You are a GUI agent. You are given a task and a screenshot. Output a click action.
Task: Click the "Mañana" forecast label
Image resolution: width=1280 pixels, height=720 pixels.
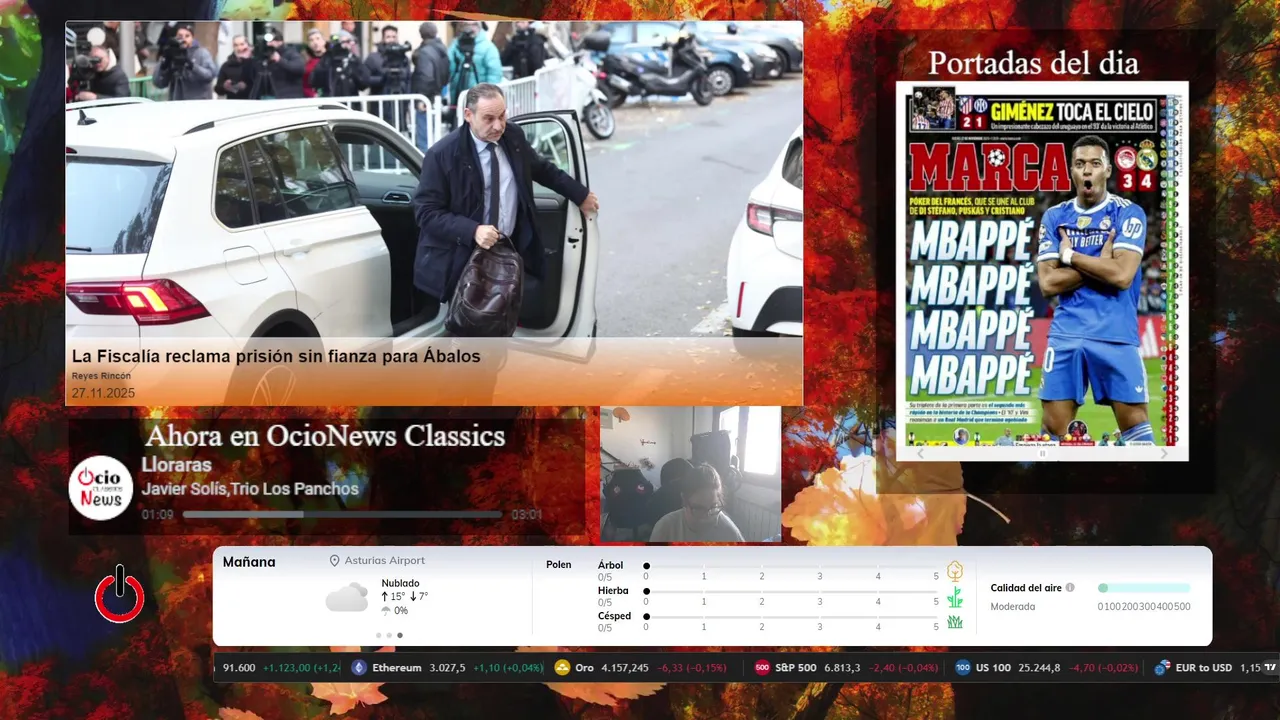point(249,562)
